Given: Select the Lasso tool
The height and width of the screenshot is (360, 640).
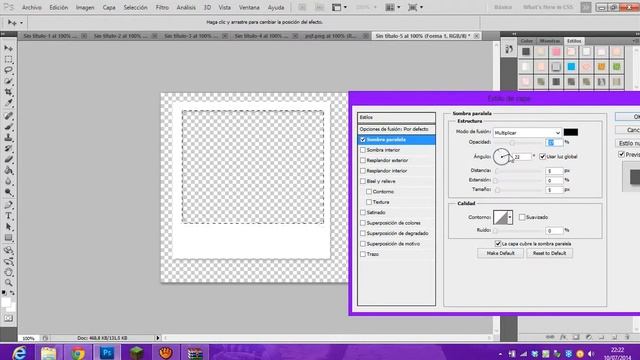Looking at the screenshot, I should click(x=8, y=70).
